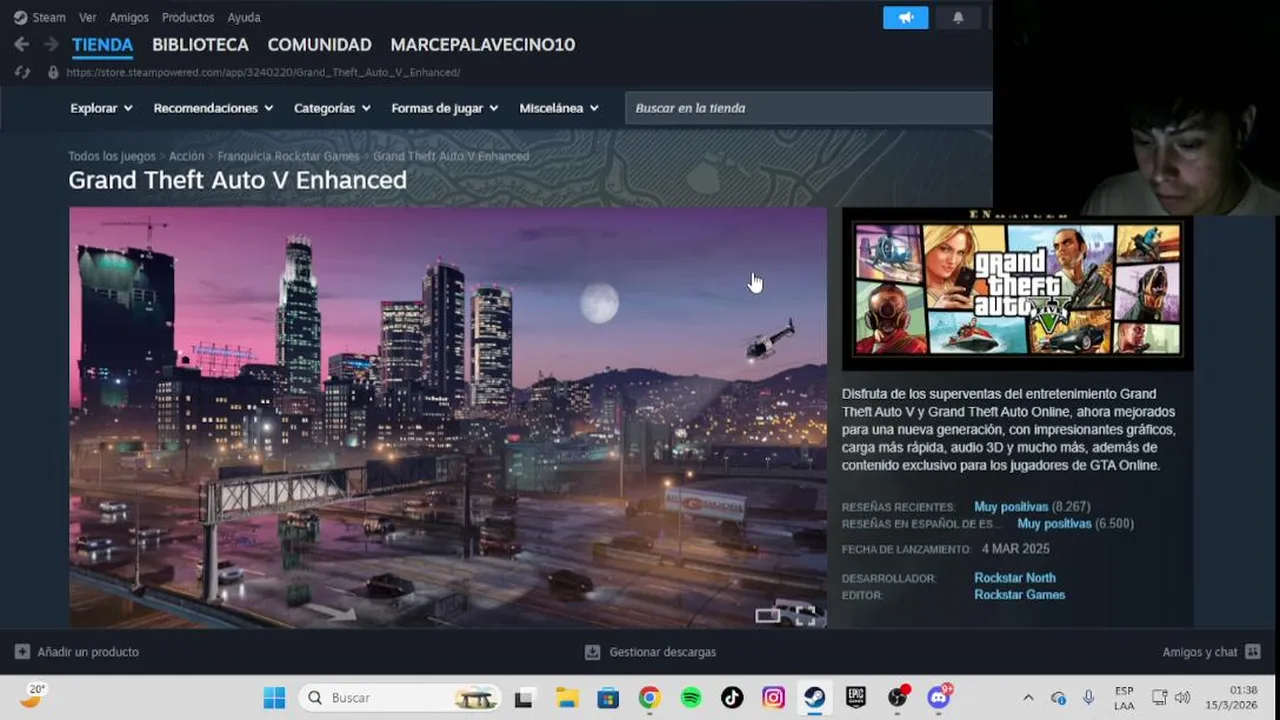Open Franquicia Rockstar Games breadcrumb
The image size is (1280, 720).
pos(288,156)
